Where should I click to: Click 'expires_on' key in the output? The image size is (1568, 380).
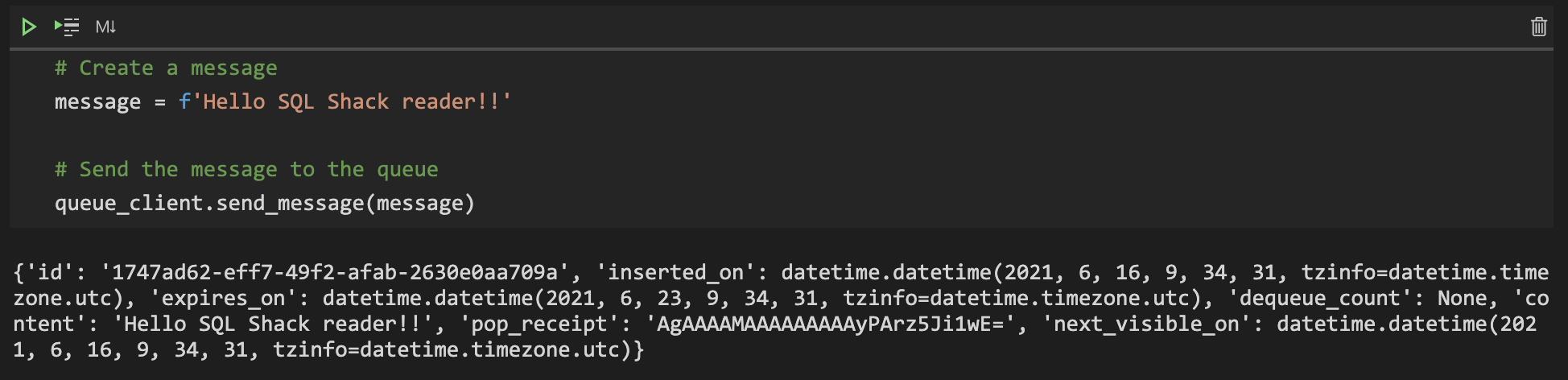click(223, 299)
